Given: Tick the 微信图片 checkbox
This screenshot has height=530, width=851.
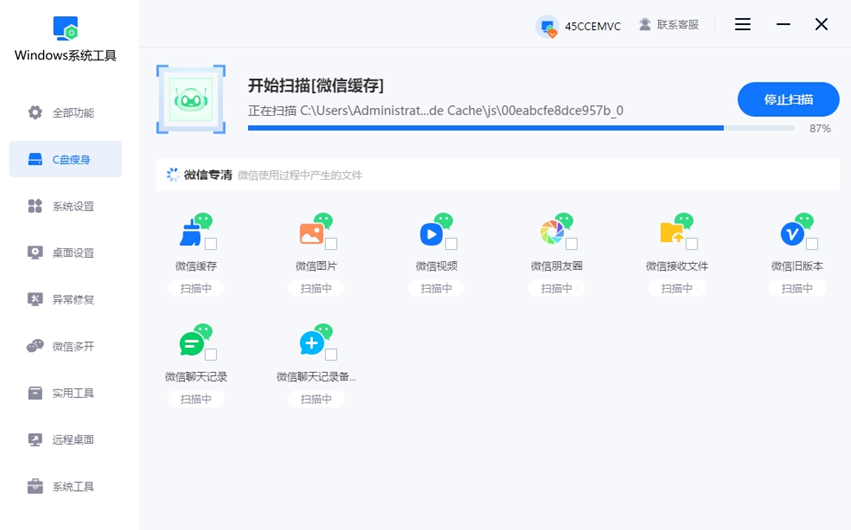Looking at the screenshot, I should pyautogui.click(x=331, y=244).
